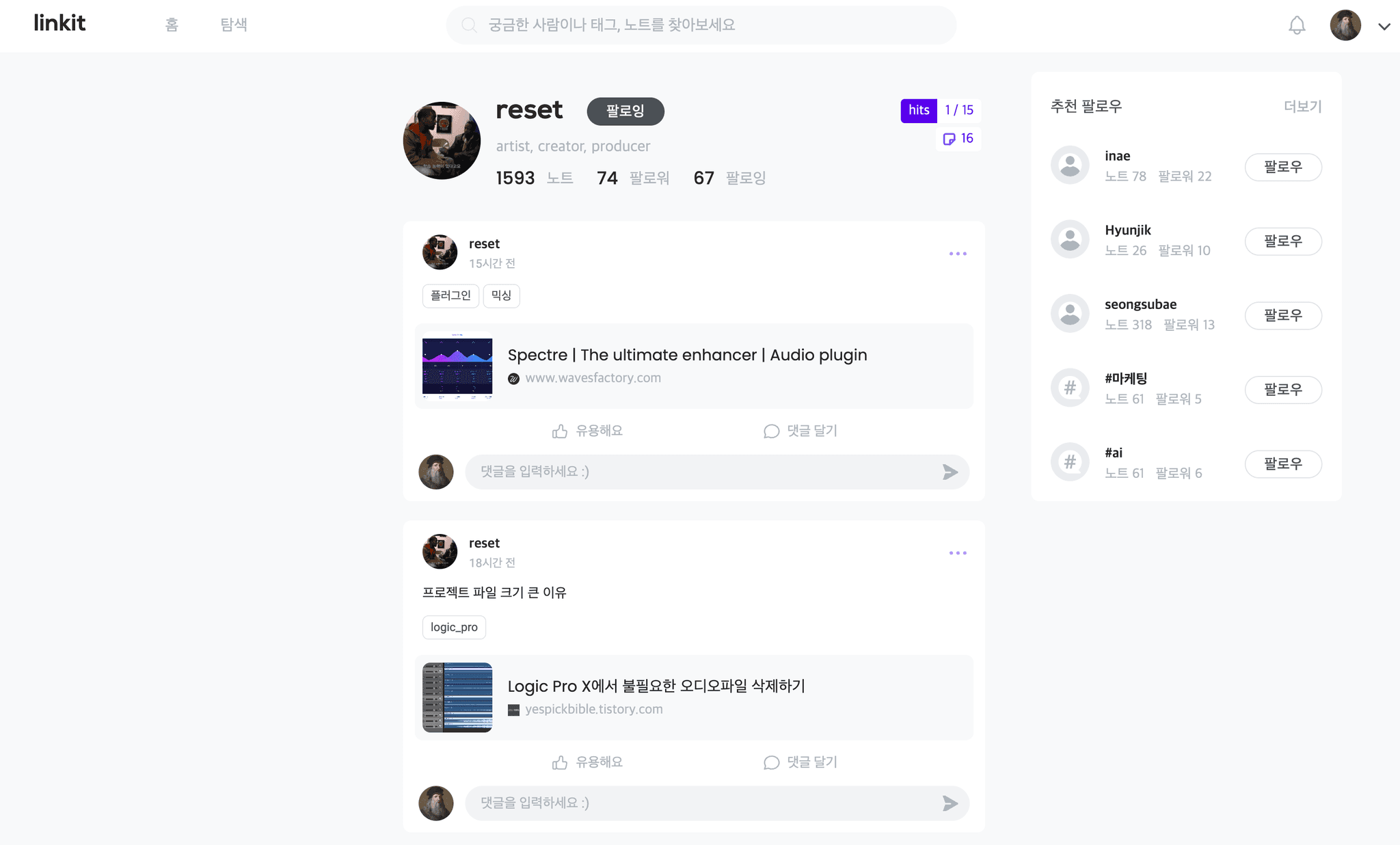
Task: Follow user inae
Action: [x=1283, y=167]
